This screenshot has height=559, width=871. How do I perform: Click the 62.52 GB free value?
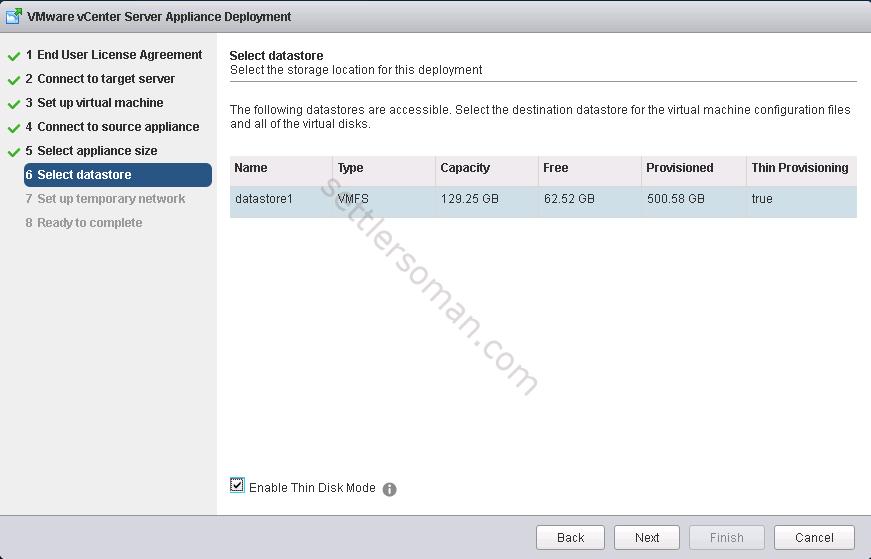pyautogui.click(x=569, y=199)
